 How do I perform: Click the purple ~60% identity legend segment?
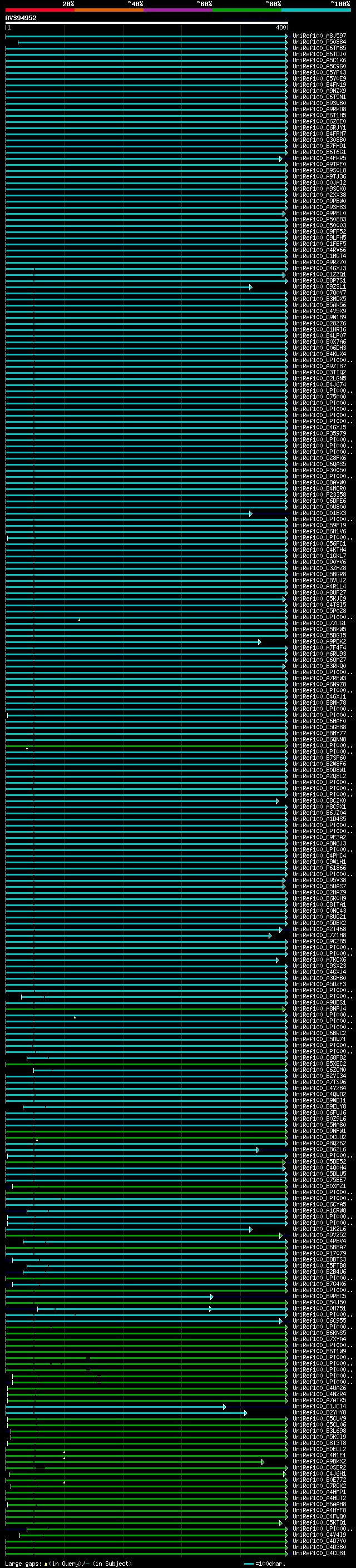click(177, 10)
